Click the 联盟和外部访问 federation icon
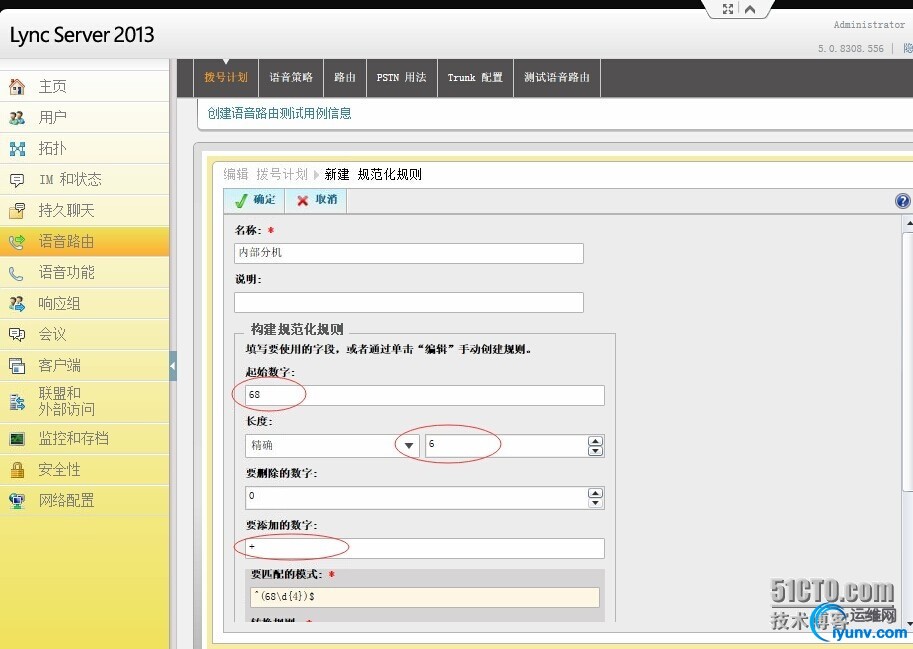This screenshot has width=913, height=649. (x=17, y=402)
